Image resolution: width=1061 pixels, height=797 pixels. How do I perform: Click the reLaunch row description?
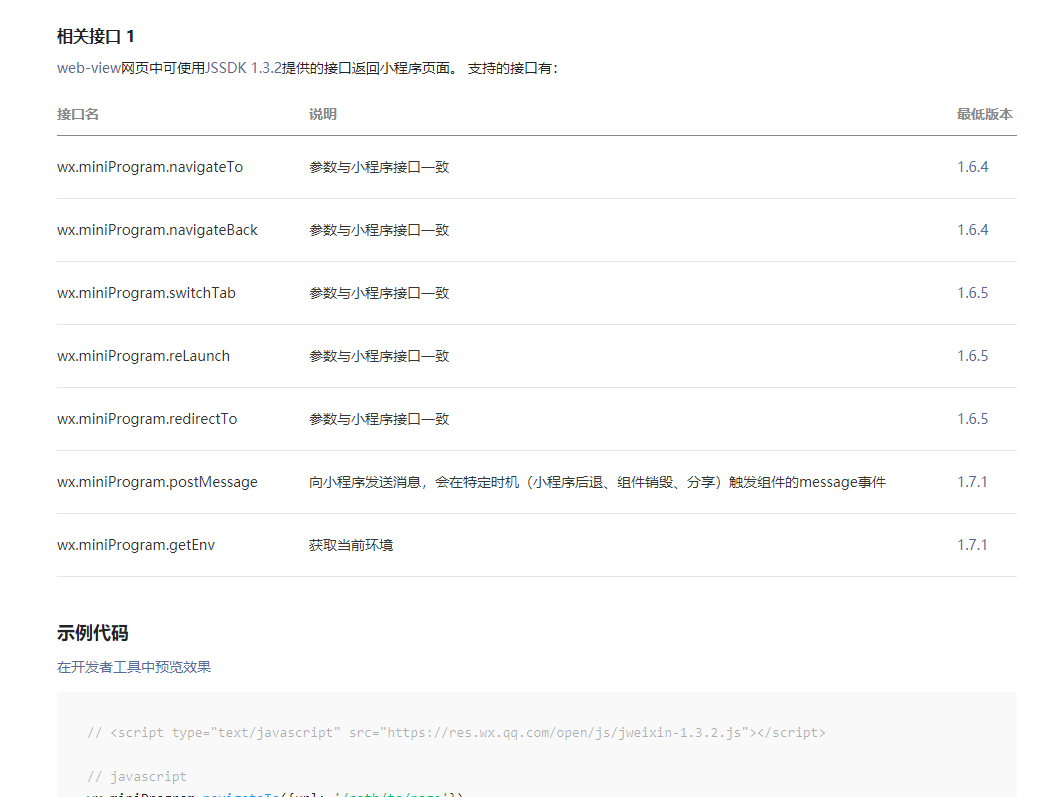coord(379,356)
